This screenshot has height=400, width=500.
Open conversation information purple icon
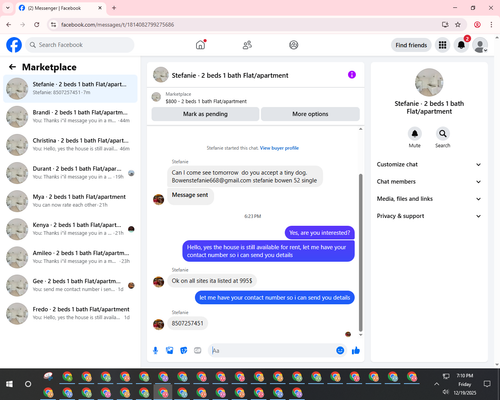click(x=352, y=75)
